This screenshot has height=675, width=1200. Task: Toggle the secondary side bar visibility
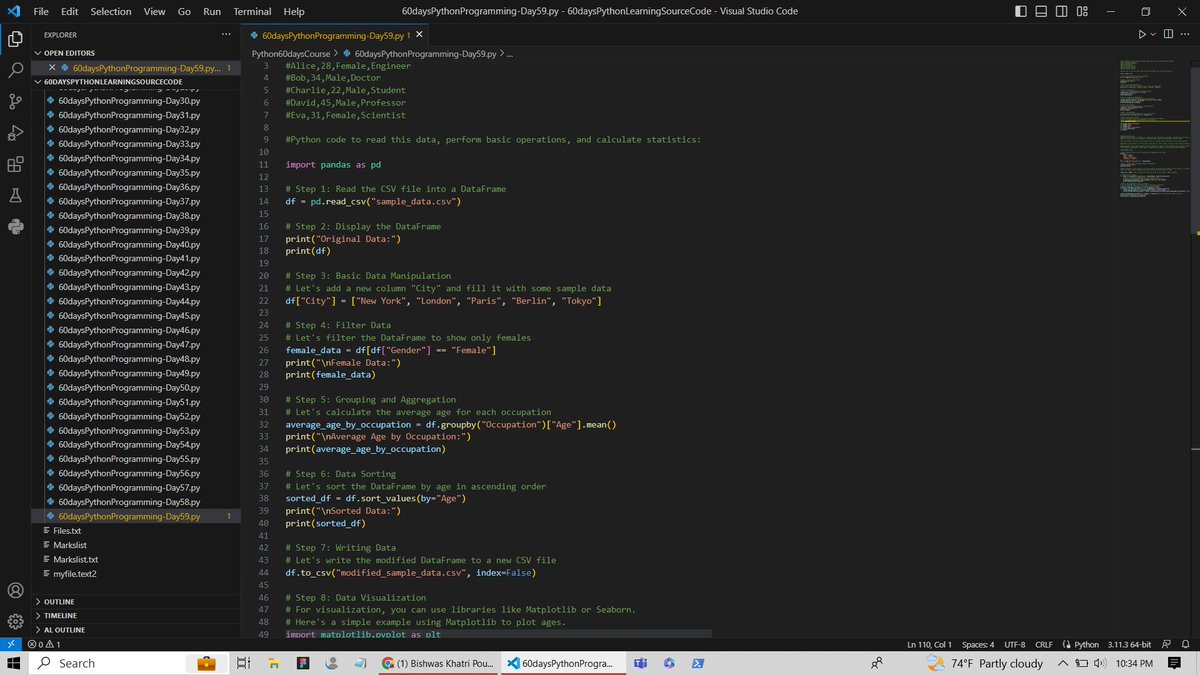[x=1062, y=11]
